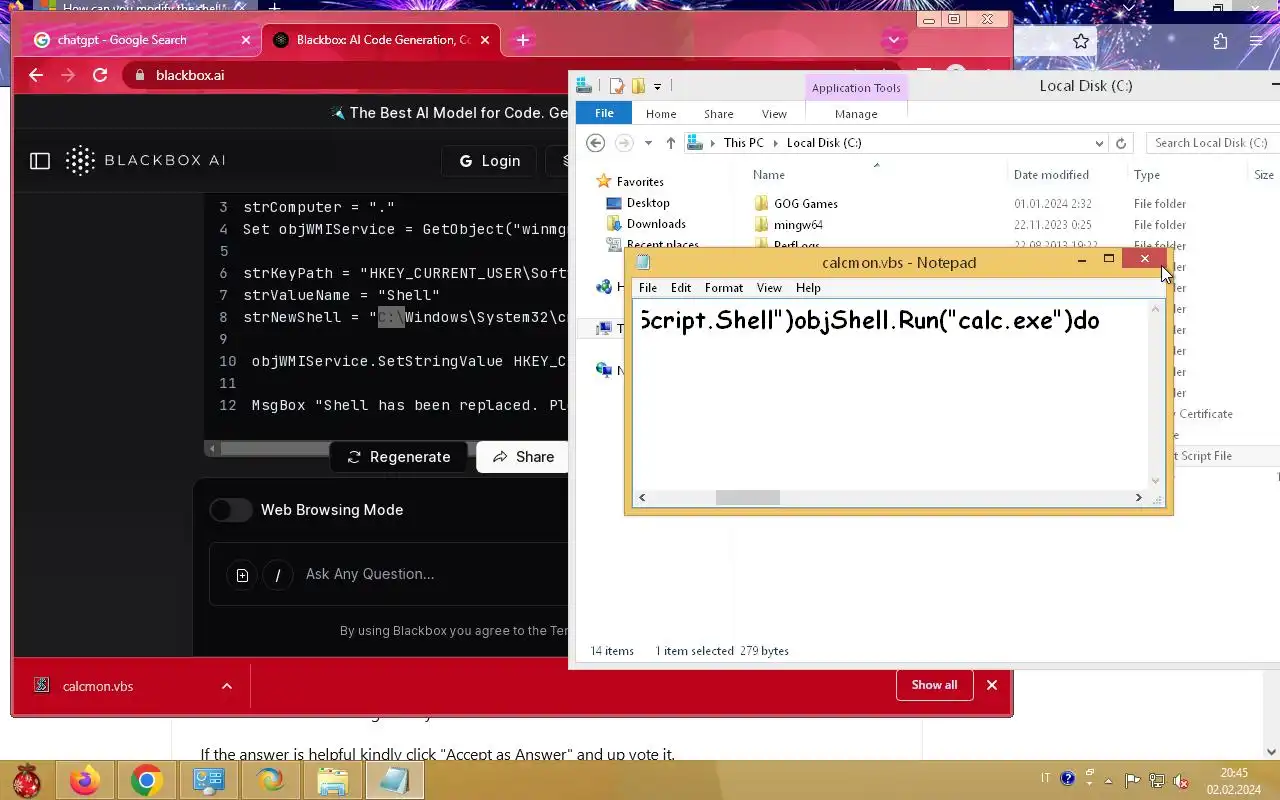
Task: Focus the Search Local Disk (C:) box
Action: coord(1212,143)
